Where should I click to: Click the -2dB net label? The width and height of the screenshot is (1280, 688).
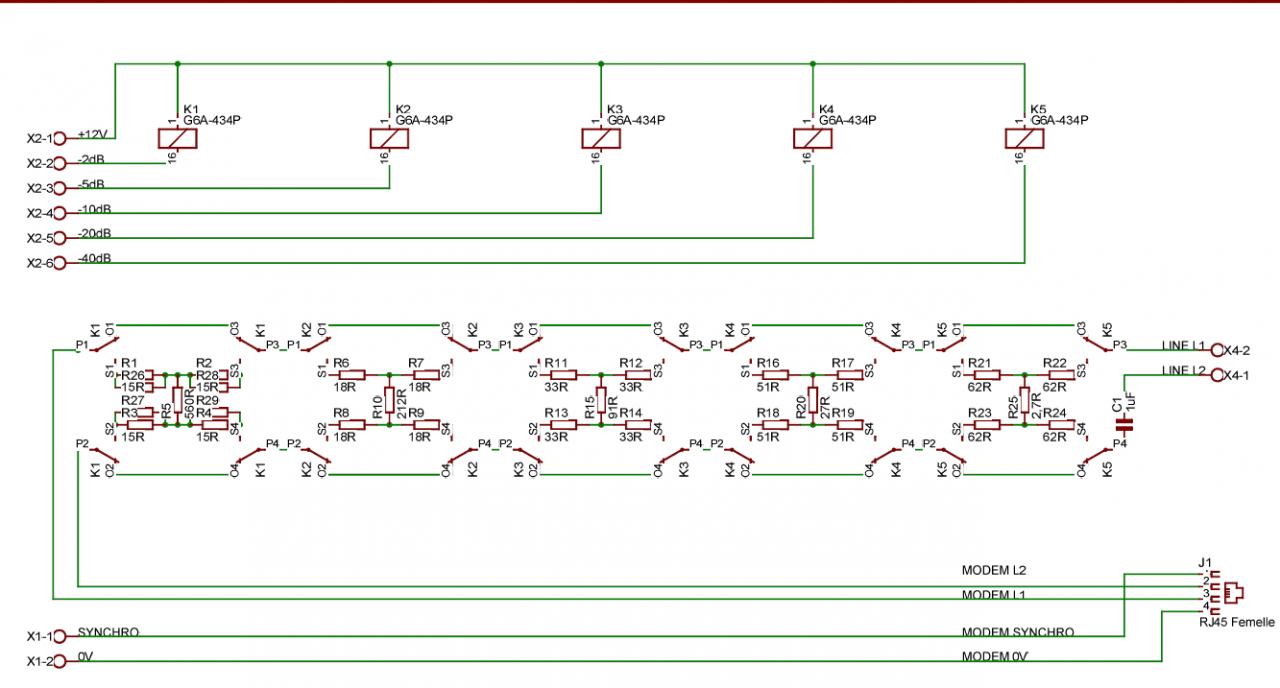[91, 159]
